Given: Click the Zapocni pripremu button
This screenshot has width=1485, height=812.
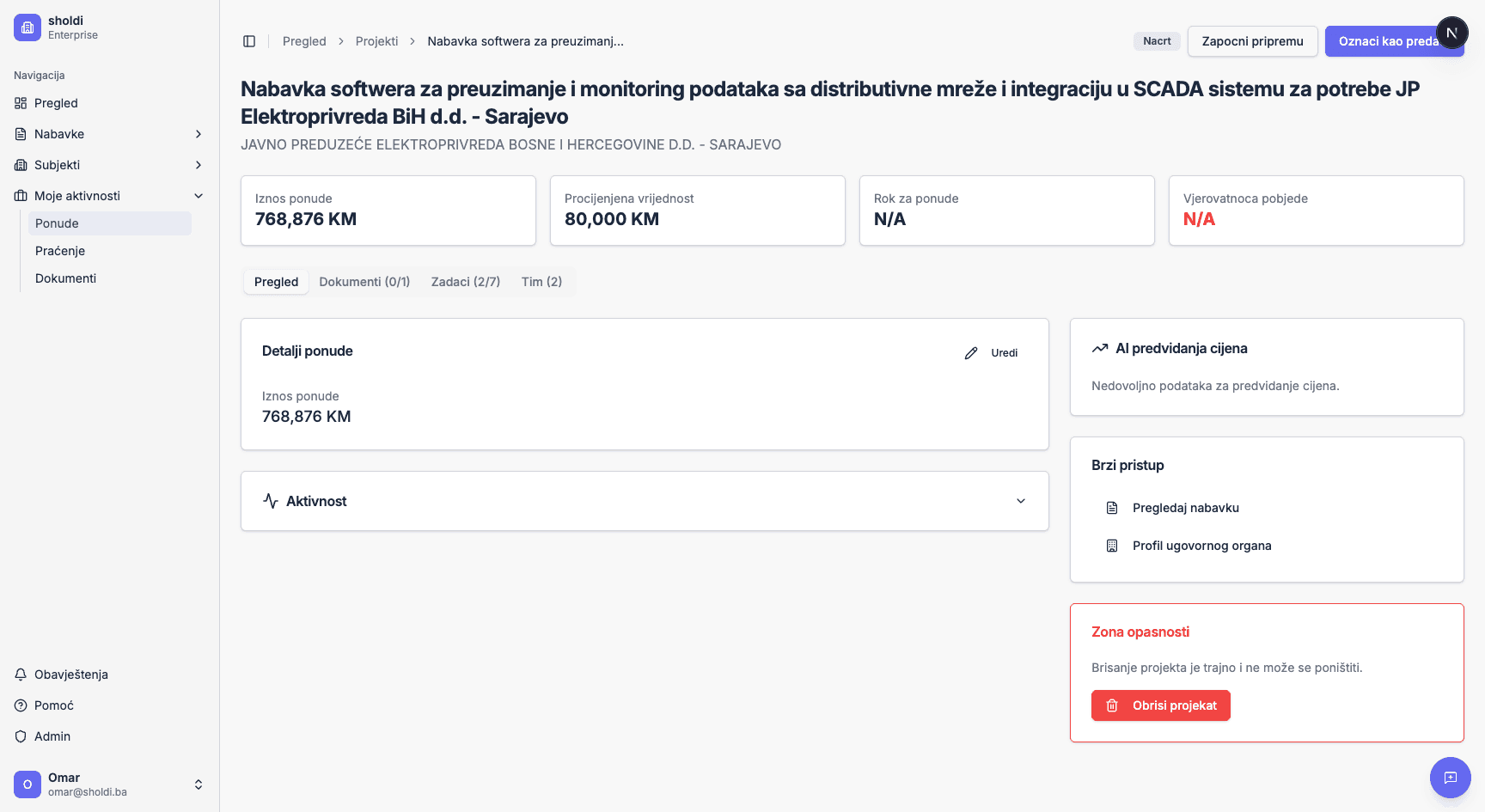Looking at the screenshot, I should point(1252,40).
